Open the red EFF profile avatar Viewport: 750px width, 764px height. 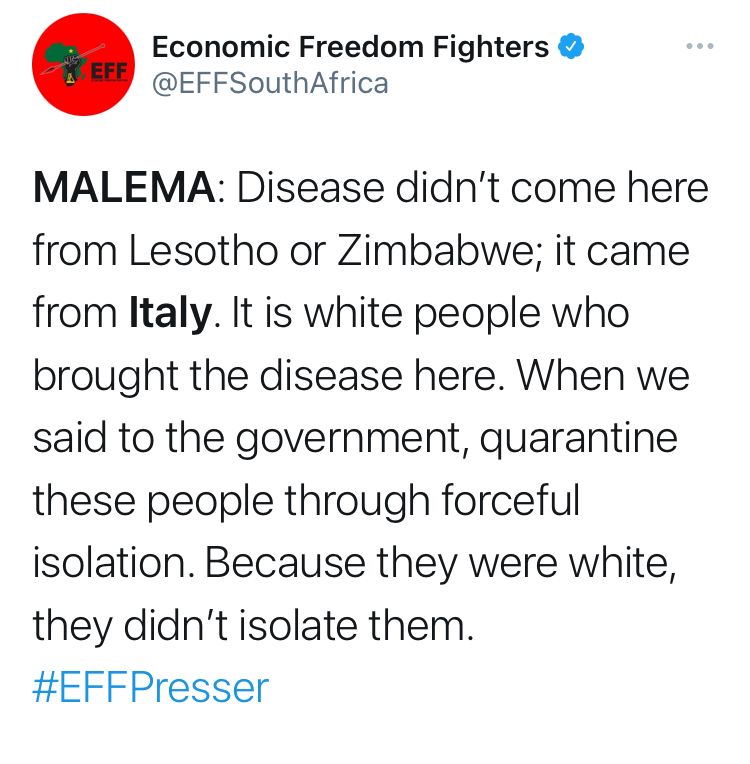[x=83, y=64]
